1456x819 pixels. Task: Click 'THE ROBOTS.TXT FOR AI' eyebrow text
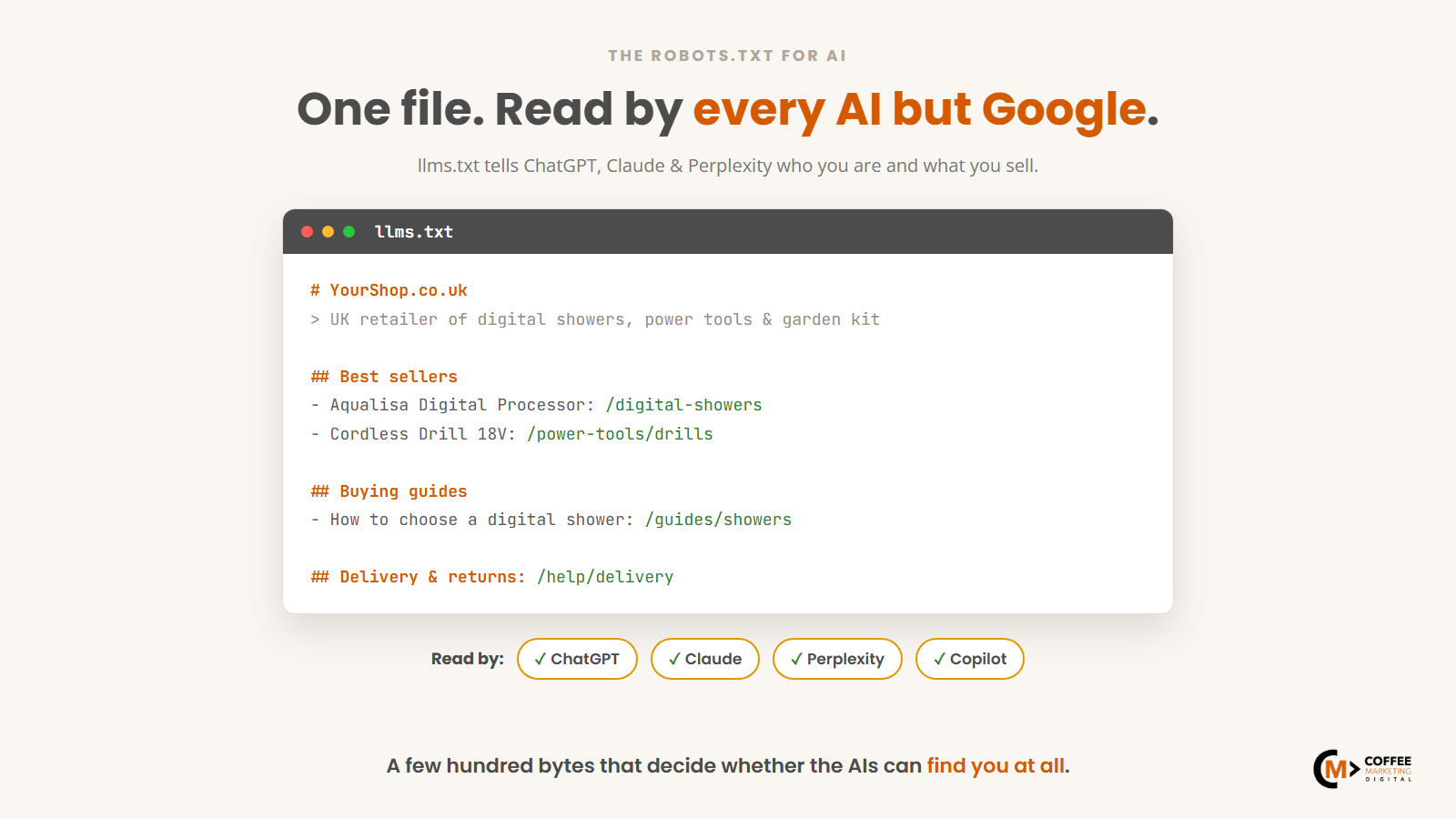click(x=728, y=56)
